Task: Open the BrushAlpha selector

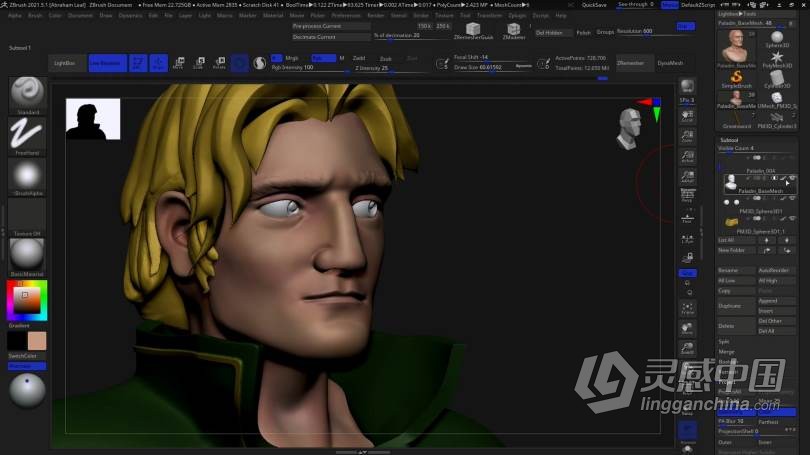Action: [27, 175]
